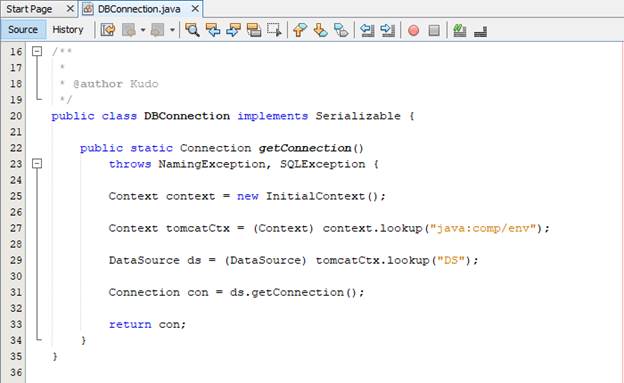This screenshot has height=383, width=624.
Task: Click Find Next Occurrence icon
Action: tap(234, 30)
